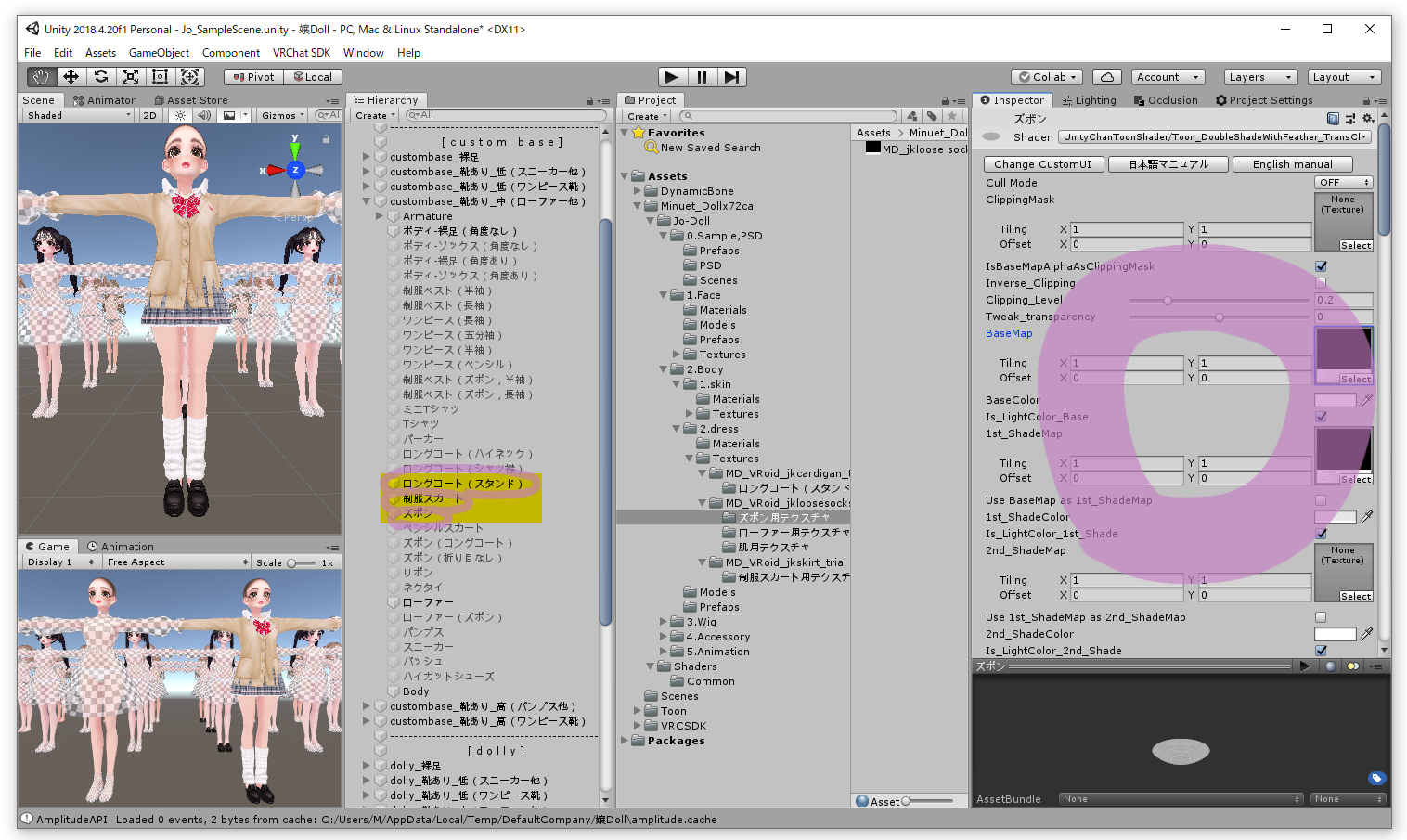Adjust the Clipping_Level slider
Screen dimensions: 1407x840
click(1219, 300)
